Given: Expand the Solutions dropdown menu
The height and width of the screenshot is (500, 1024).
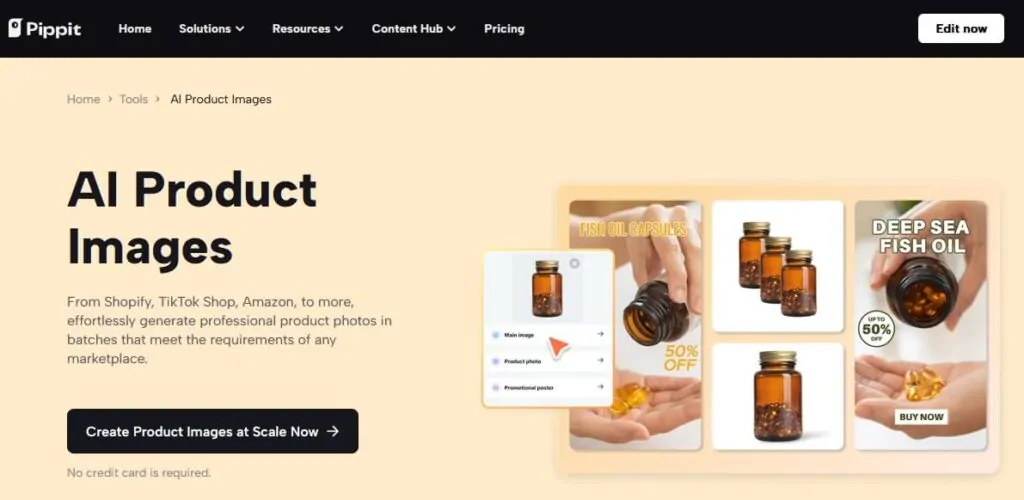Looking at the screenshot, I should [212, 29].
